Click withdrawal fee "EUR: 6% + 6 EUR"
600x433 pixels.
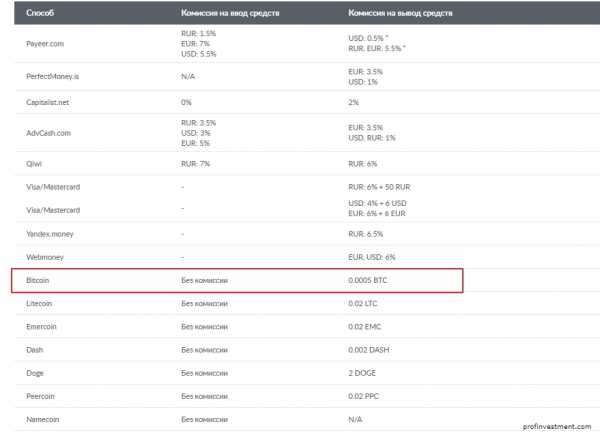pyautogui.click(x=377, y=213)
